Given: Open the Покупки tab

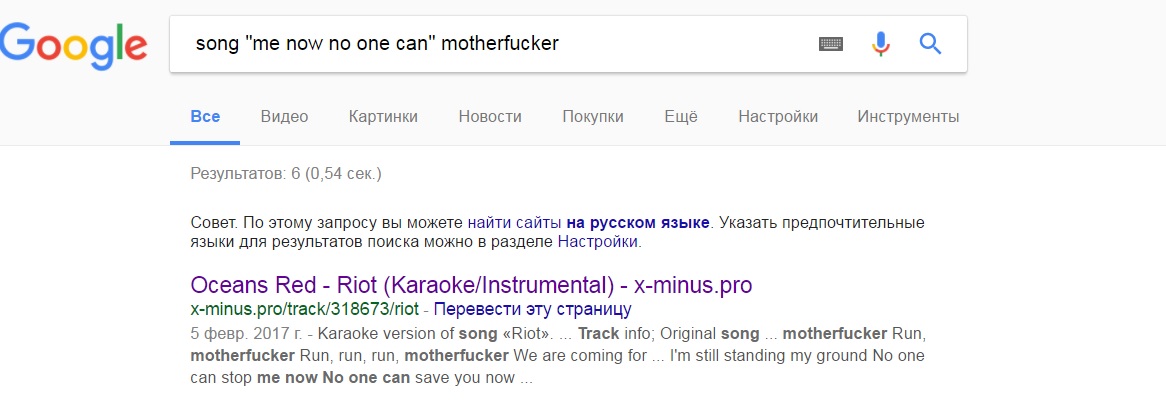Looking at the screenshot, I should coord(593,117).
